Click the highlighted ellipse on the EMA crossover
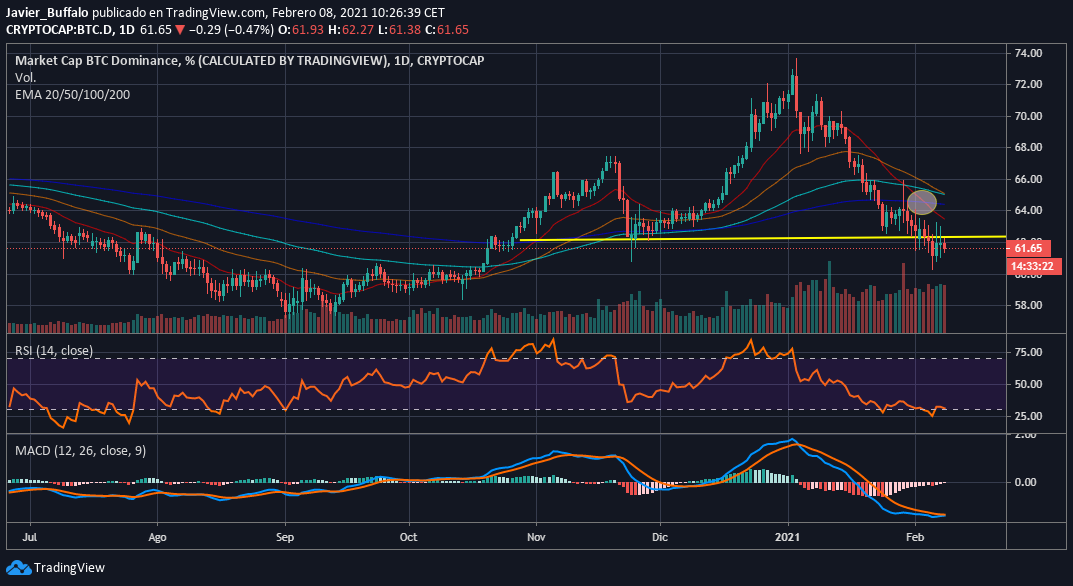 point(921,201)
